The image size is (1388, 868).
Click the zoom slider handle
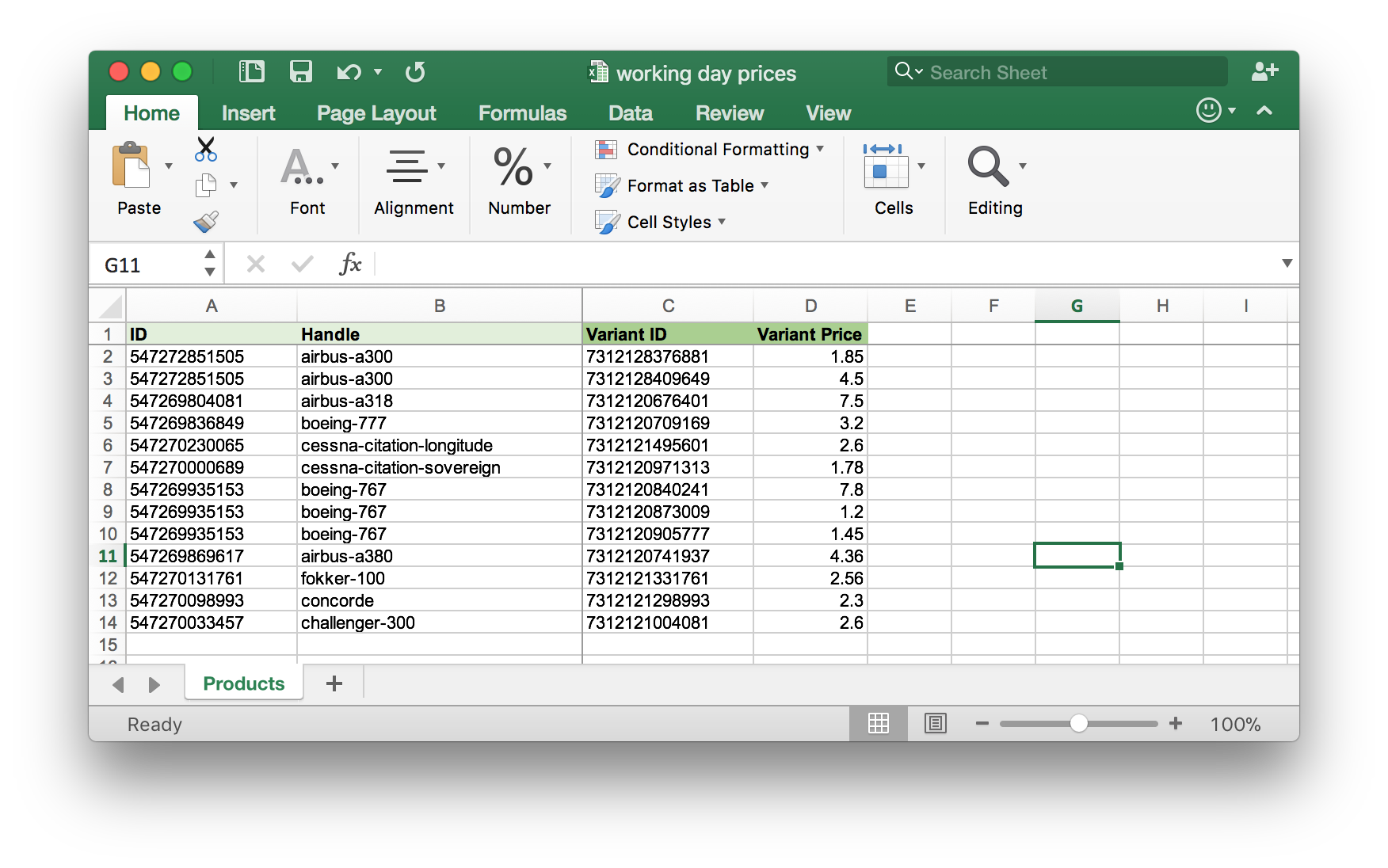pos(1078,723)
